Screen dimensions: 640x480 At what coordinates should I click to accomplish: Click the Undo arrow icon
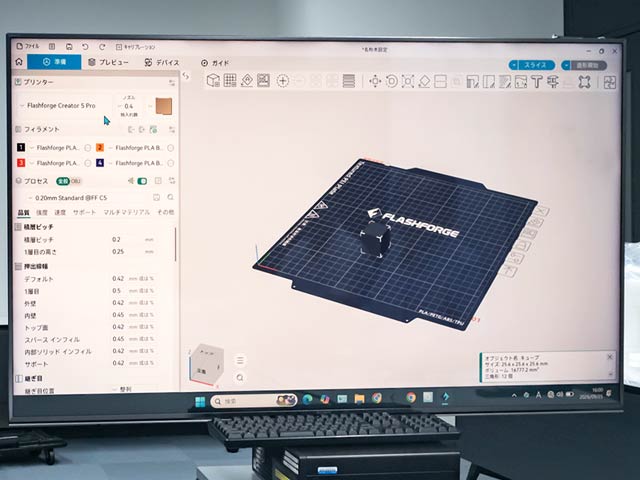[x=85, y=47]
